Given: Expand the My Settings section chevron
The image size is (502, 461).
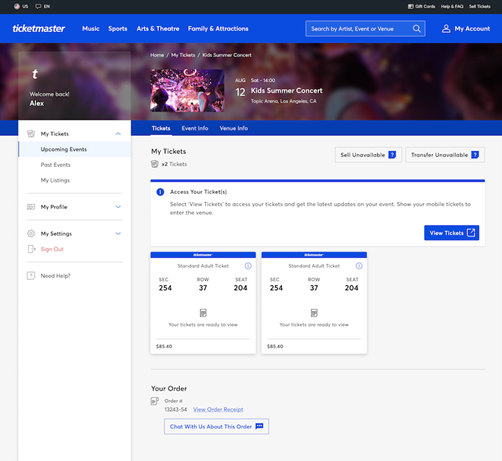Looking at the screenshot, I should (x=118, y=234).
